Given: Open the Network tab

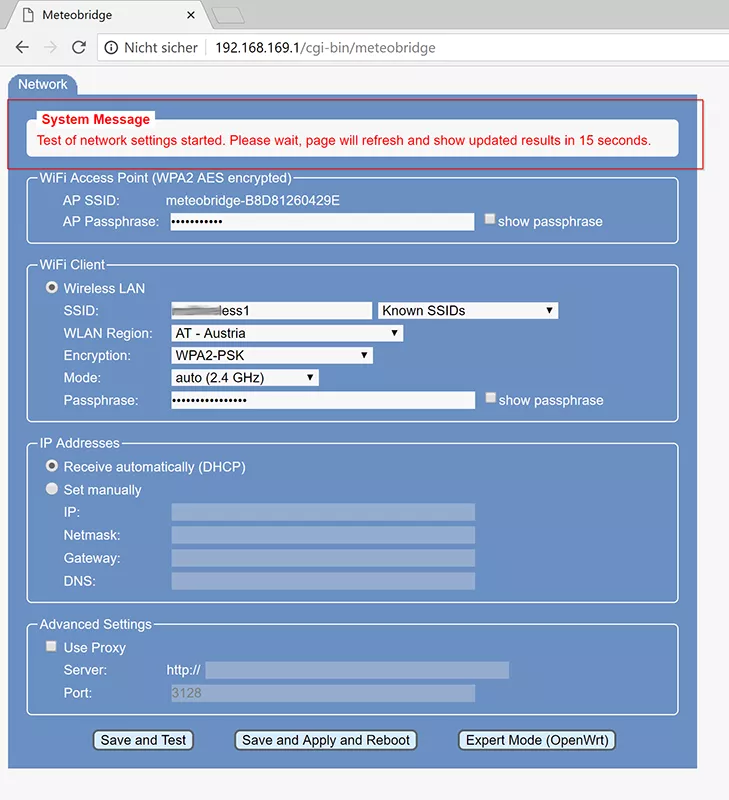Looking at the screenshot, I should [43, 85].
